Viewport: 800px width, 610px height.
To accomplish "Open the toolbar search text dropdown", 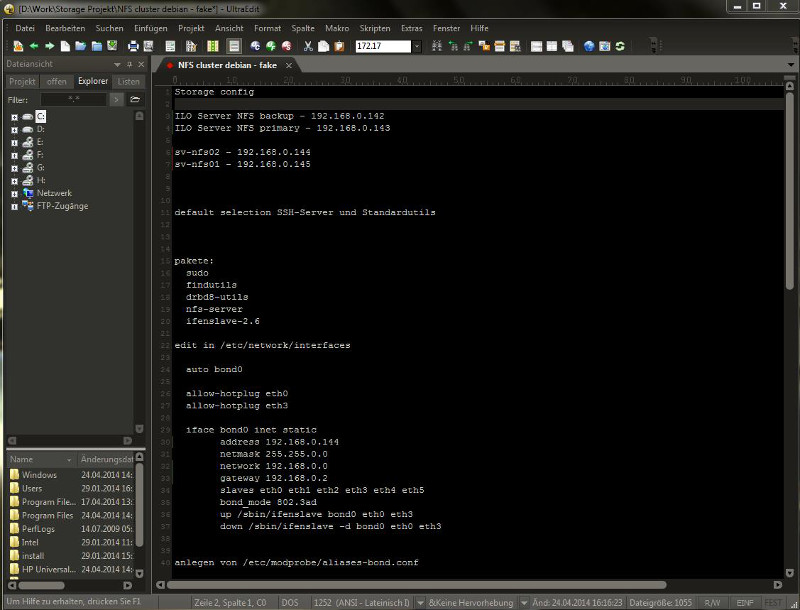I will point(417,46).
